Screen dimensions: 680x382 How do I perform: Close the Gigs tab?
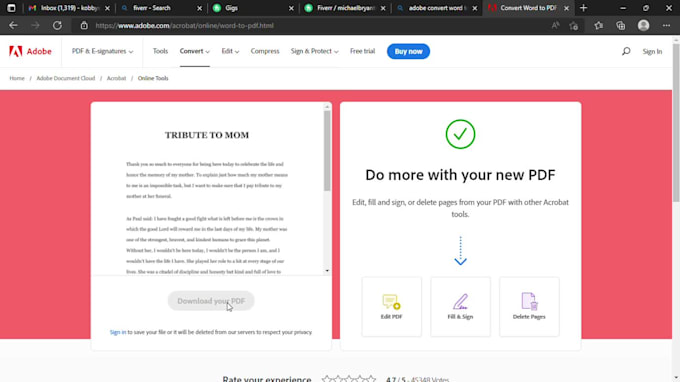click(291, 8)
